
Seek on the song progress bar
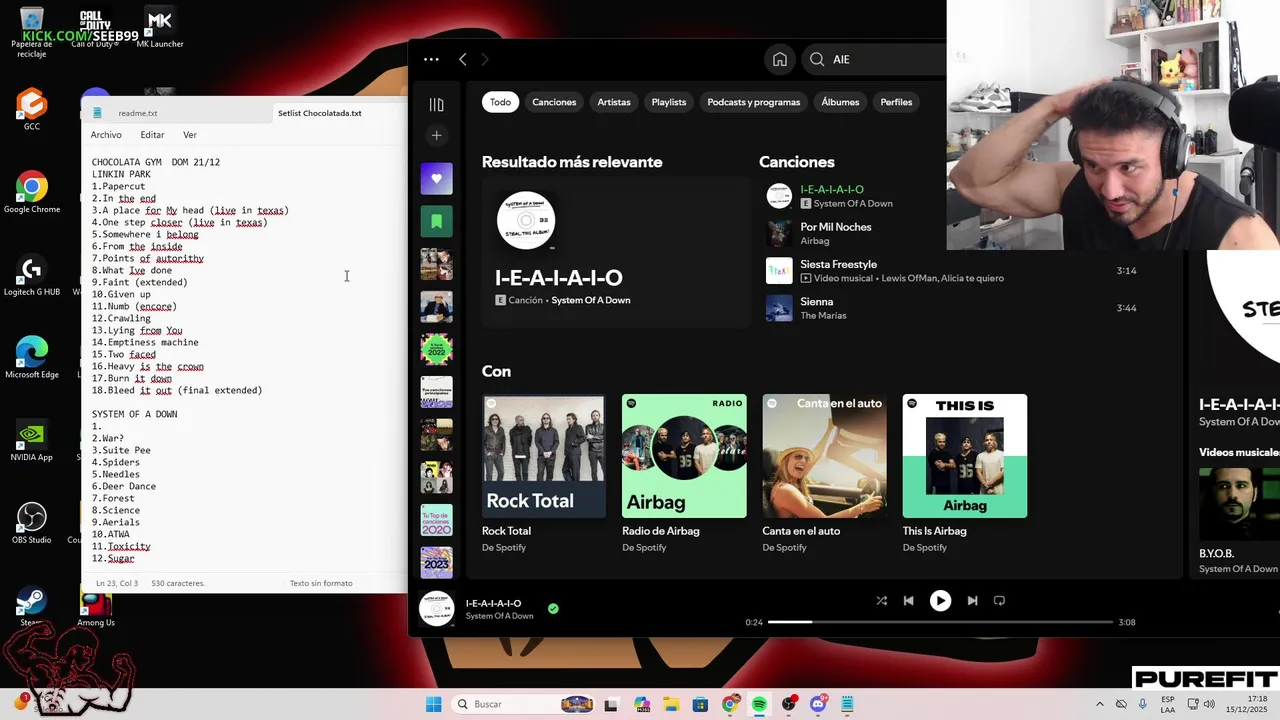(940, 622)
